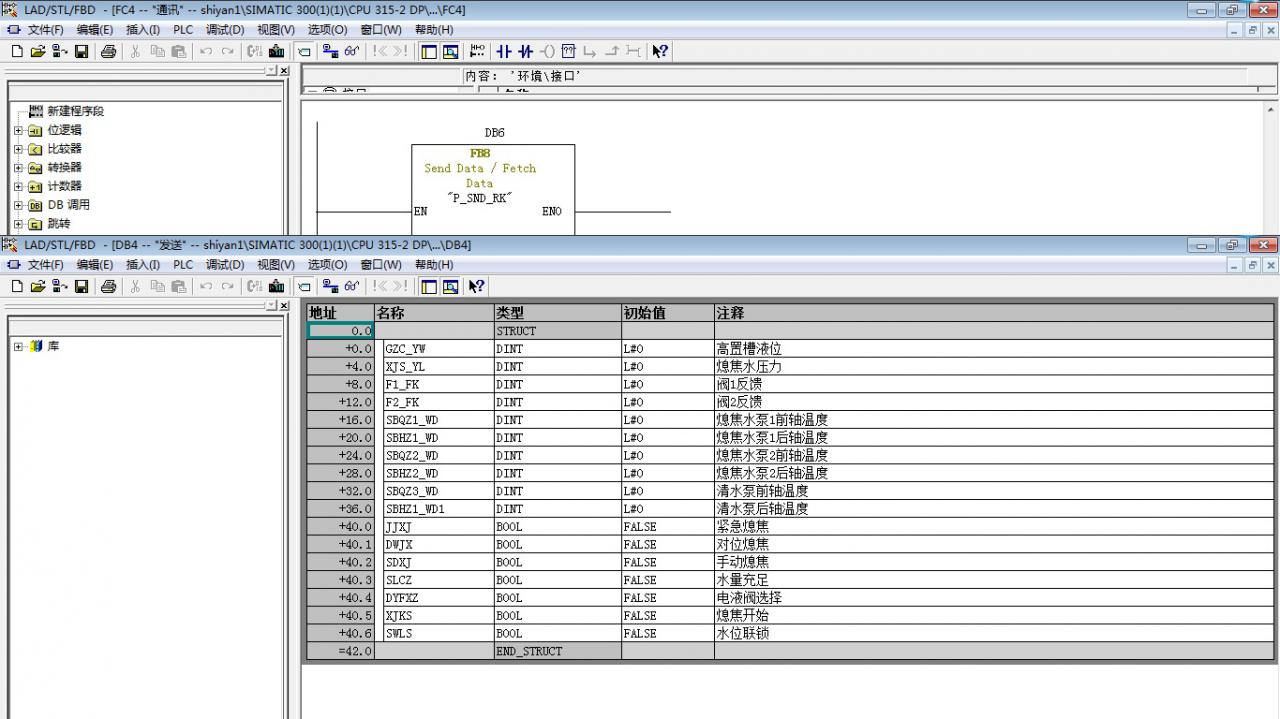Click Open icon in DB4 window toolbar
Viewport: 1280px width, 719px height.
coord(38,286)
